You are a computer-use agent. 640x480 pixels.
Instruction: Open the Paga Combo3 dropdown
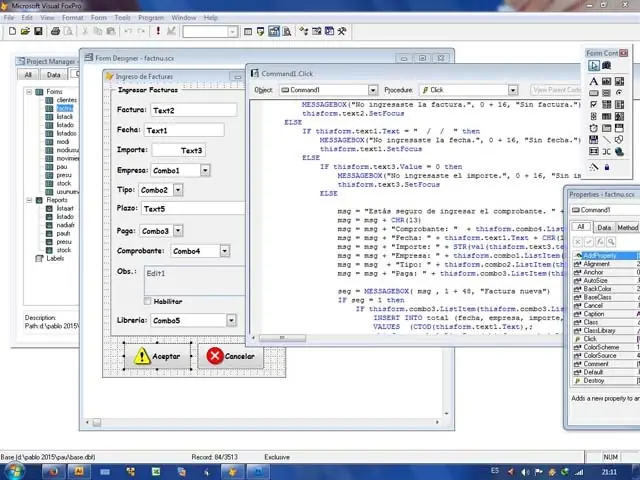coord(178,231)
